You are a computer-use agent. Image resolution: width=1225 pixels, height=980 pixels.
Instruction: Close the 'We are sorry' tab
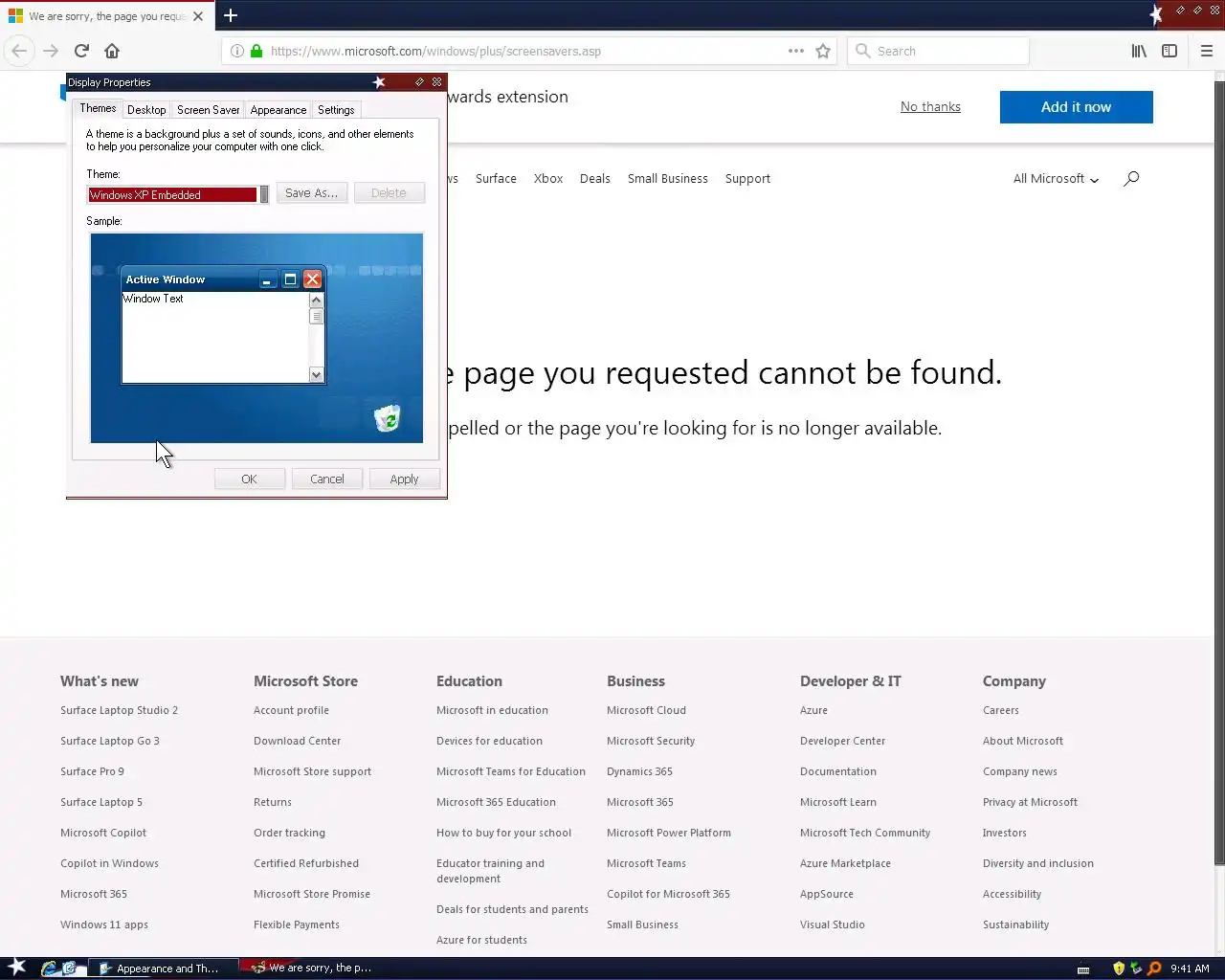point(198,16)
